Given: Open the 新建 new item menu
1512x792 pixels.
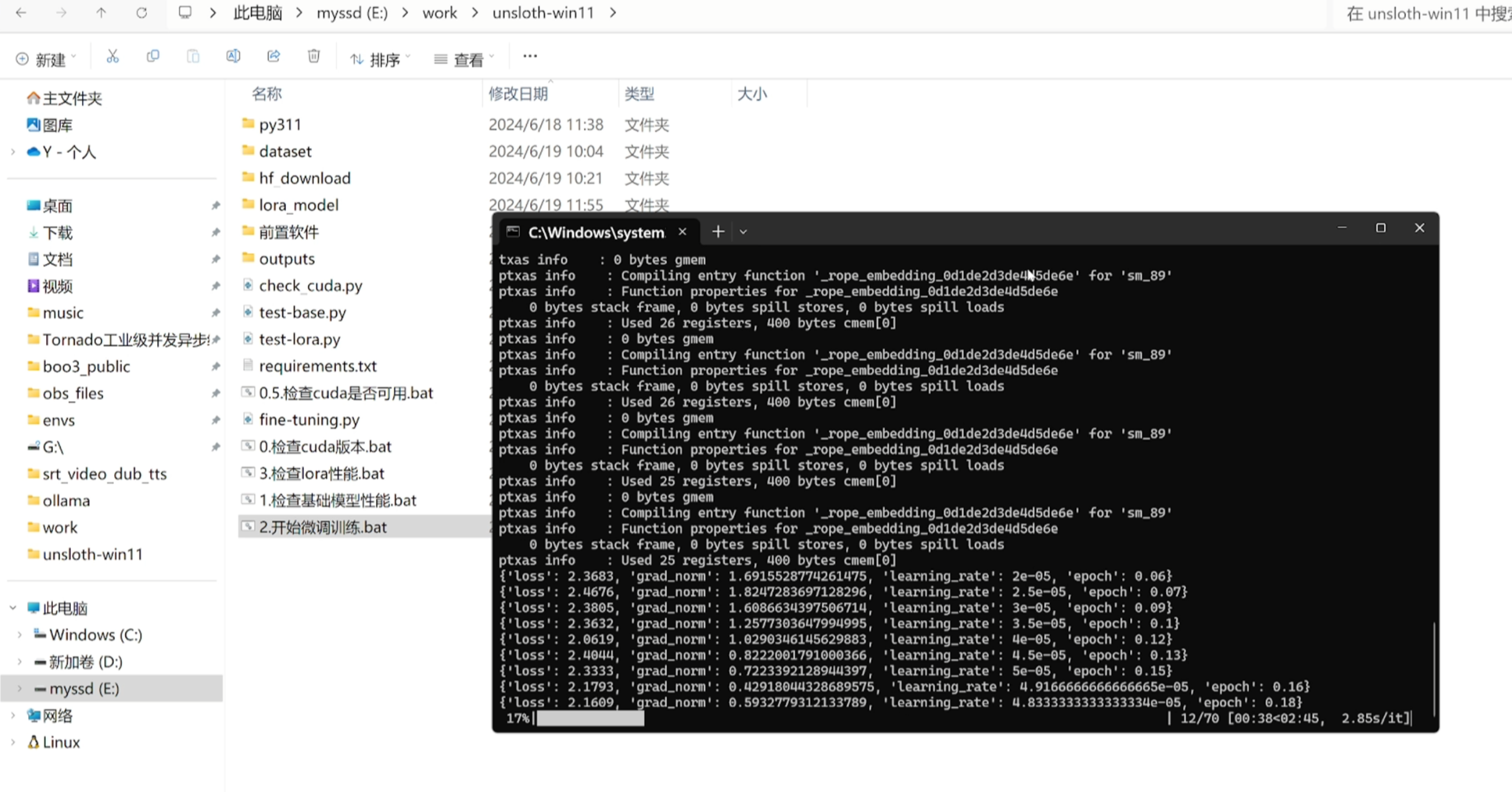Looking at the screenshot, I should pos(46,59).
